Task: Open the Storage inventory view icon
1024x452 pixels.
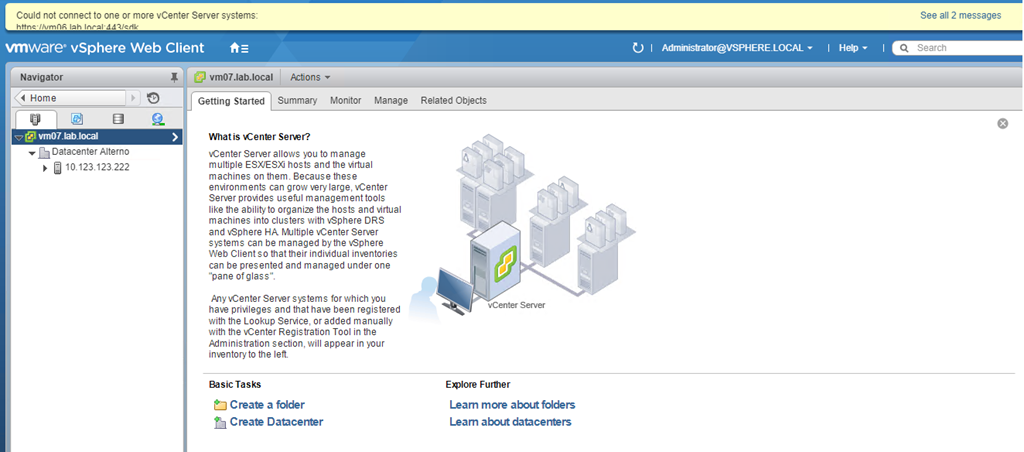Action: click(118, 119)
